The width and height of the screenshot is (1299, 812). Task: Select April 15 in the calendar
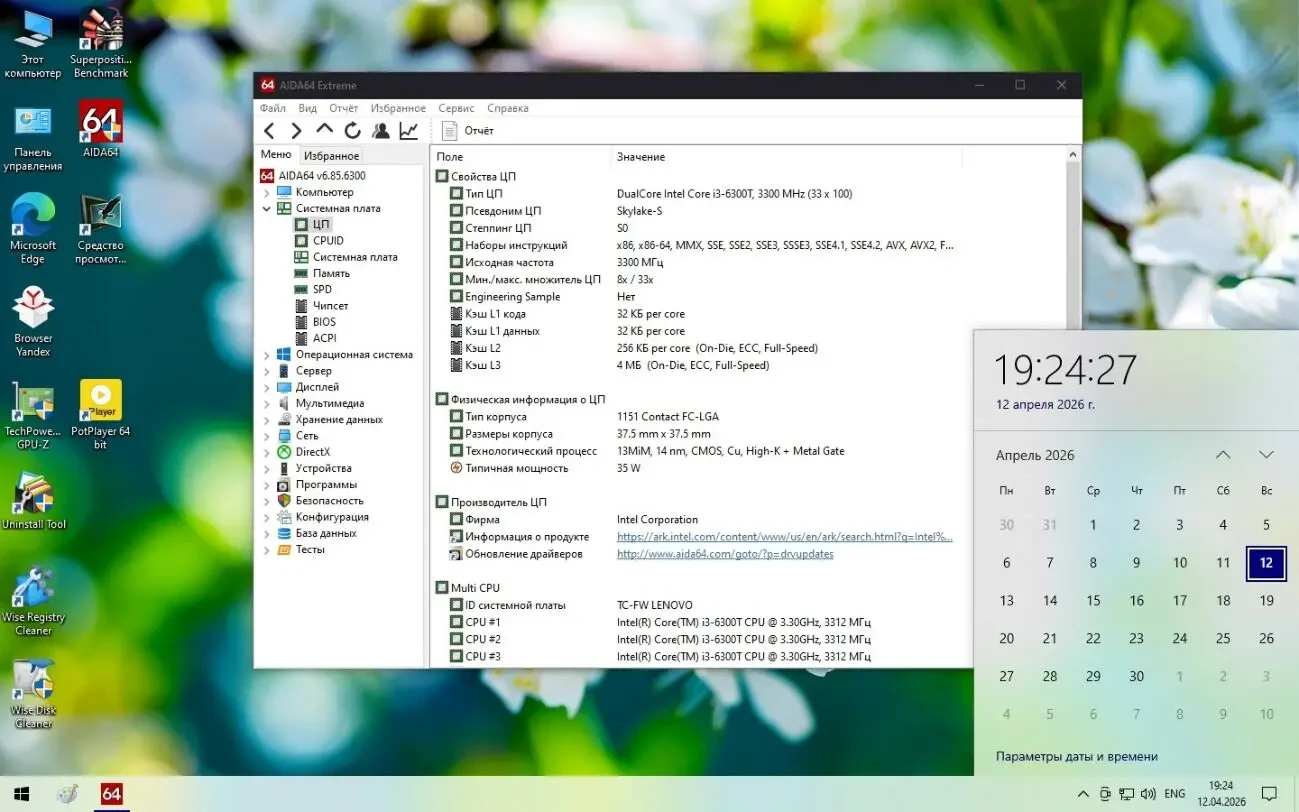point(1093,600)
